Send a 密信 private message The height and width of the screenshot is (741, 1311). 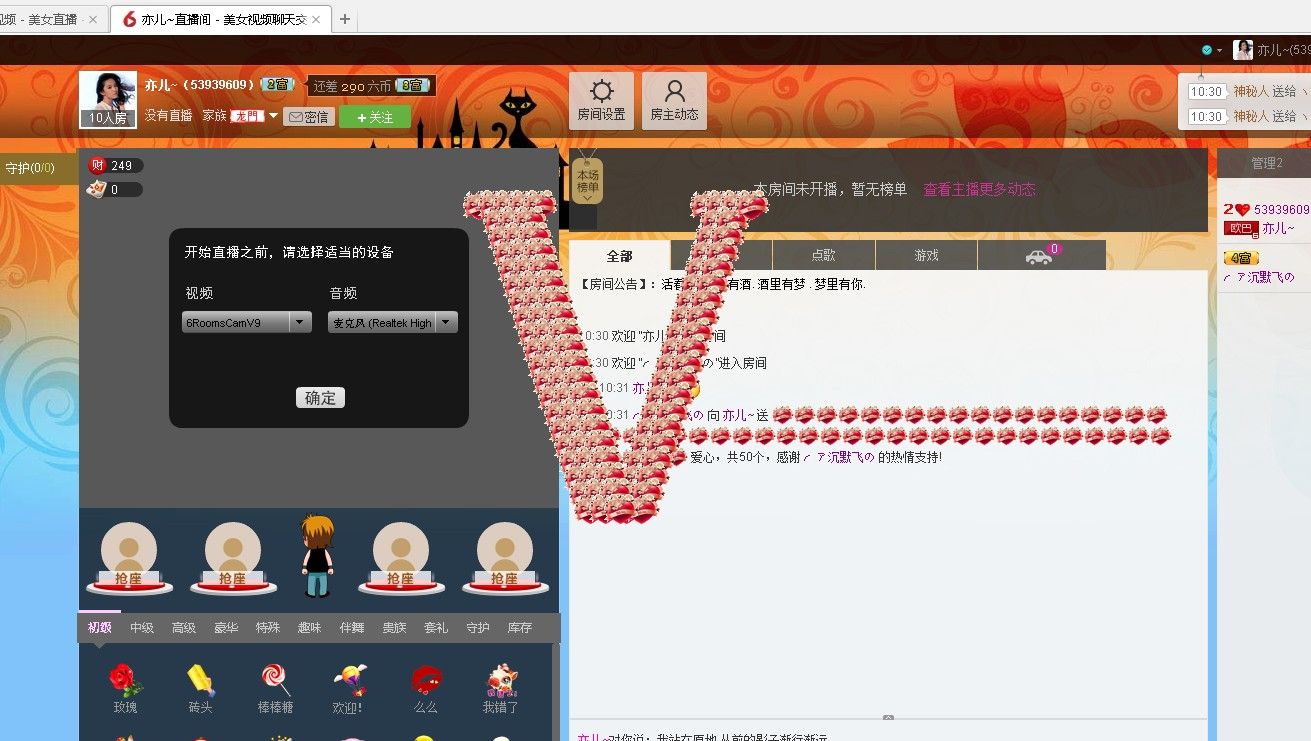coord(309,117)
